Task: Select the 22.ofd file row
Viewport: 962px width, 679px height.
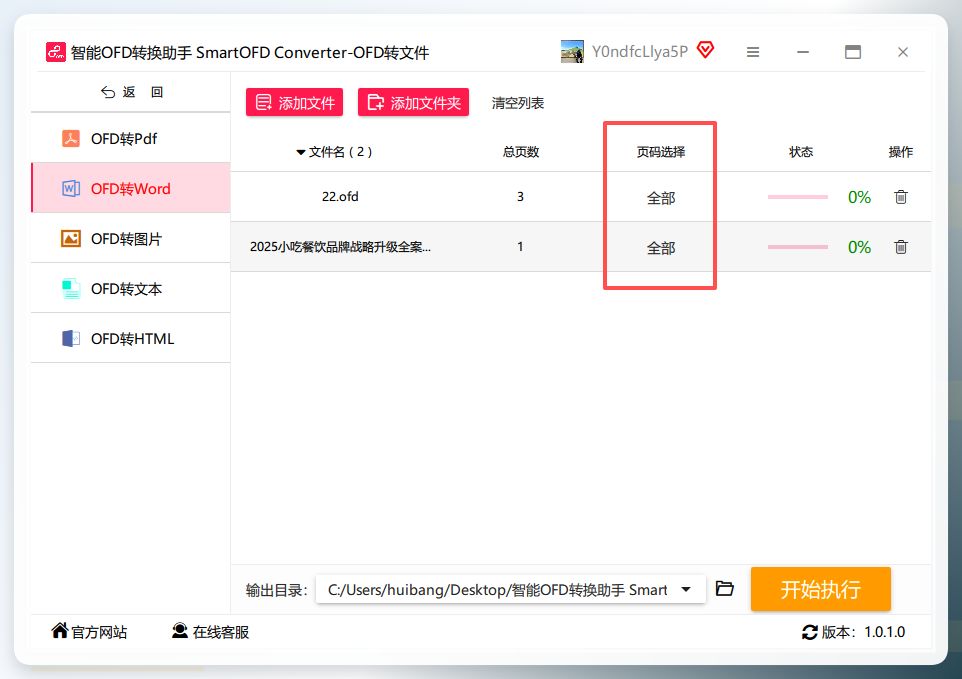Action: click(580, 197)
